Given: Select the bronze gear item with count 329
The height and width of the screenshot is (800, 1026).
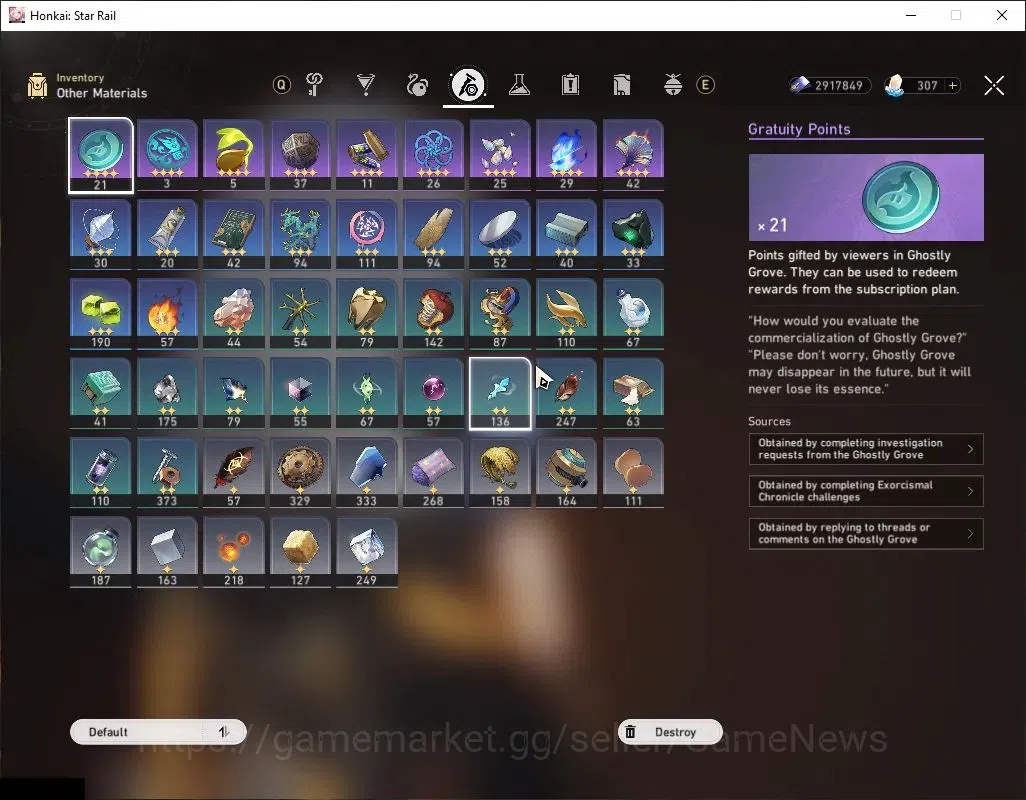Looking at the screenshot, I should 300,472.
